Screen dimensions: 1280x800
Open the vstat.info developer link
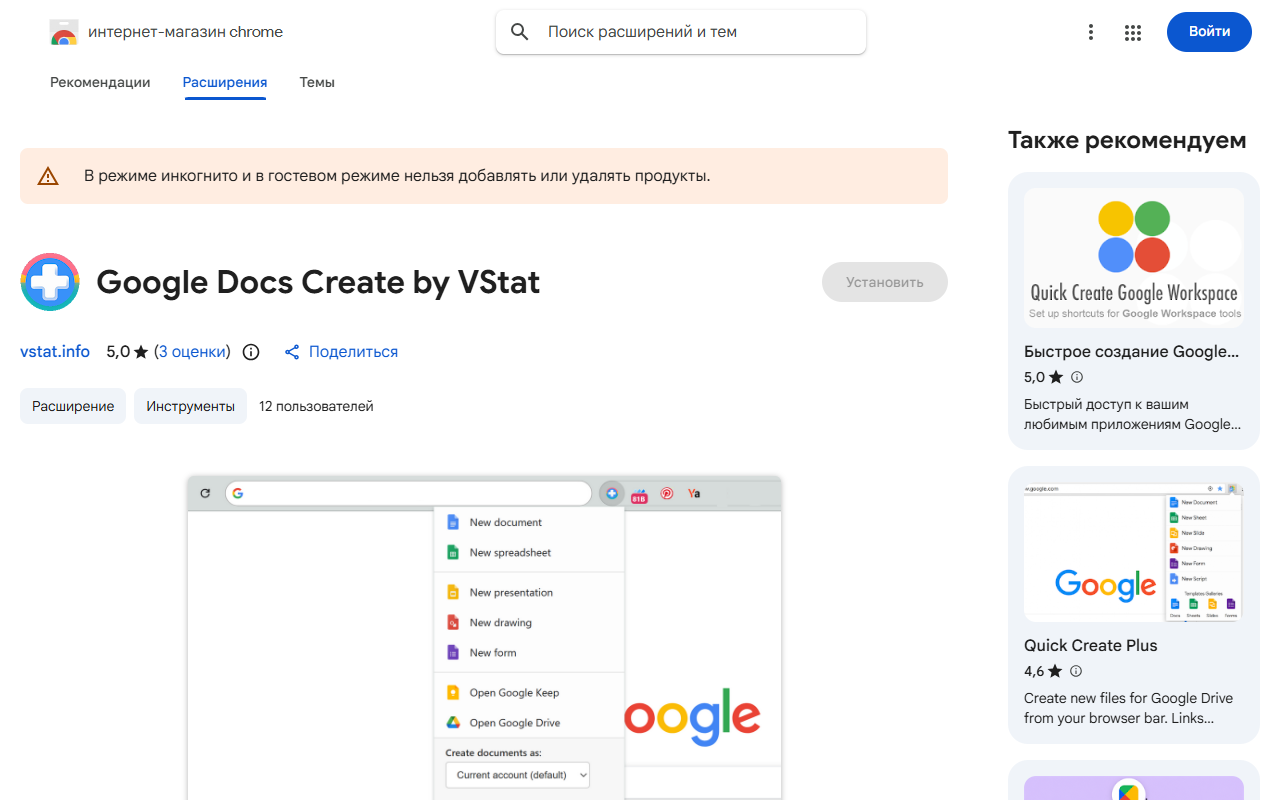(55, 352)
